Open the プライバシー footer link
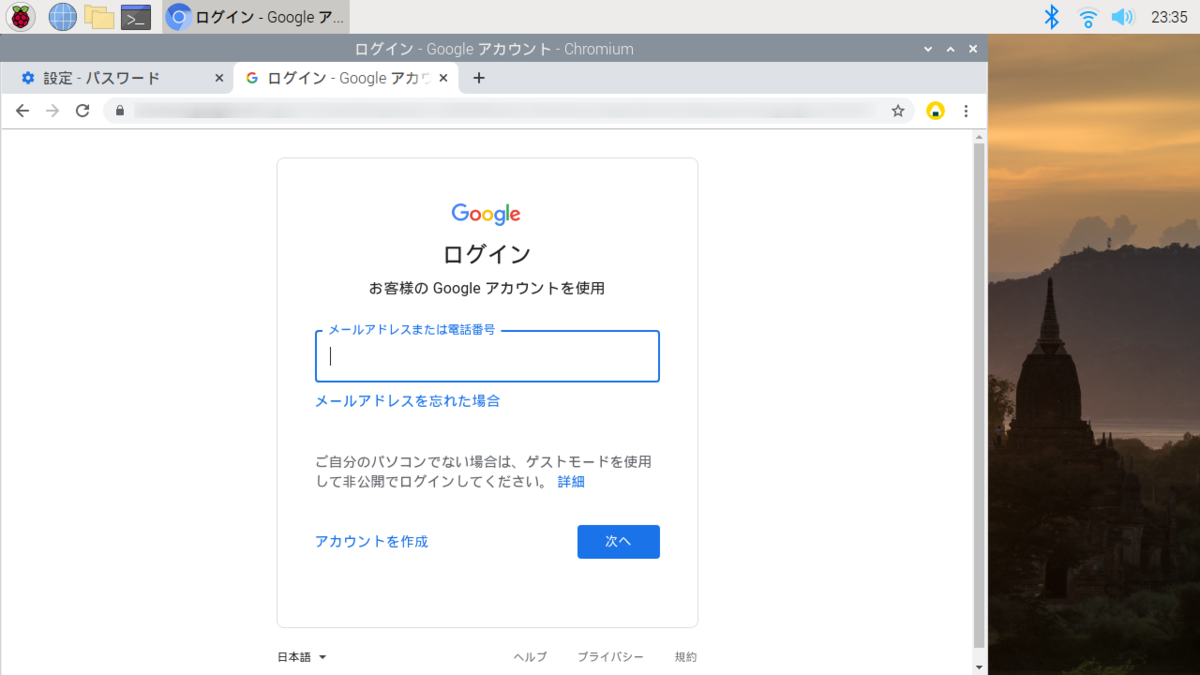 coord(610,657)
